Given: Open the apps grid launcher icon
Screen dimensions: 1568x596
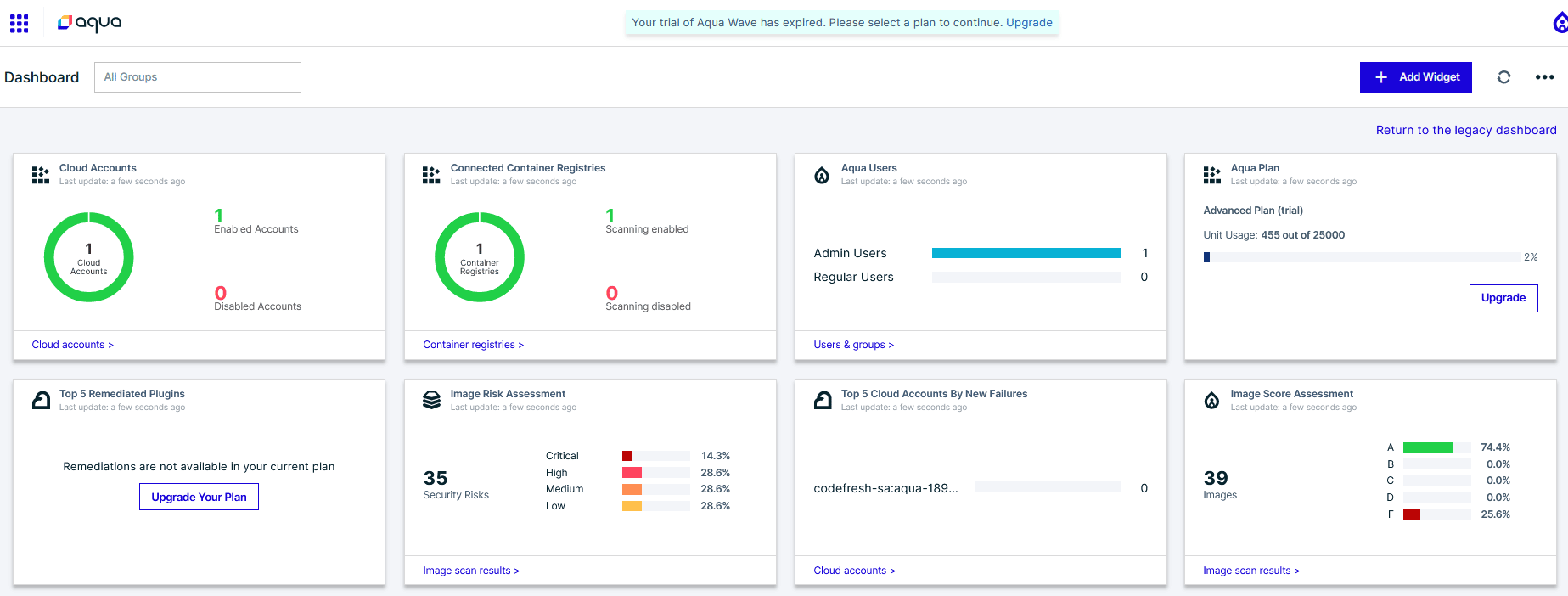Looking at the screenshot, I should click(x=20, y=23).
